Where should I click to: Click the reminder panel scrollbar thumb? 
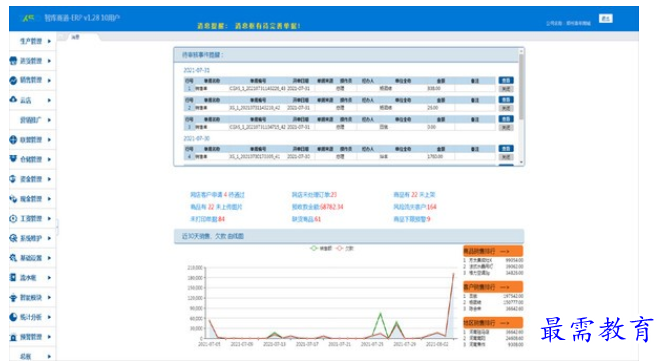click(521, 87)
